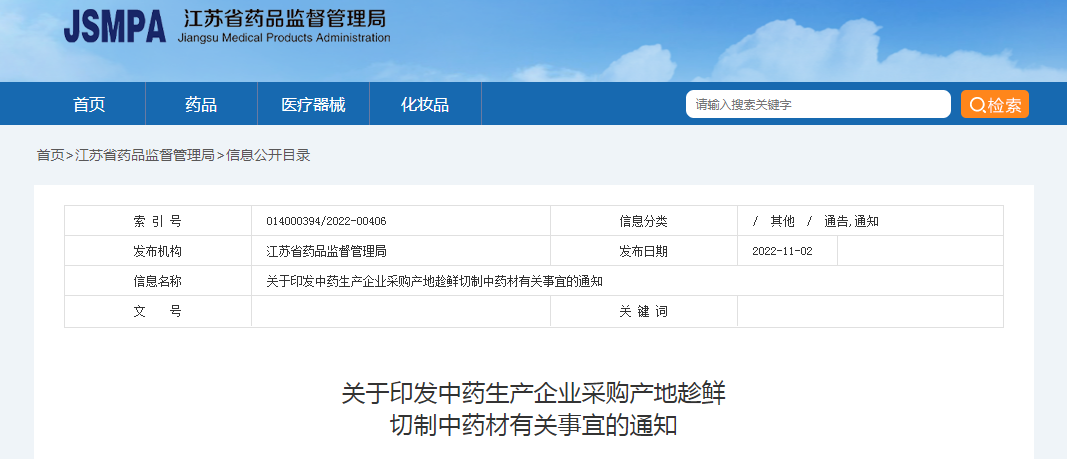
Task: Open the 医疗器械 navigation tab
Action: click(313, 104)
